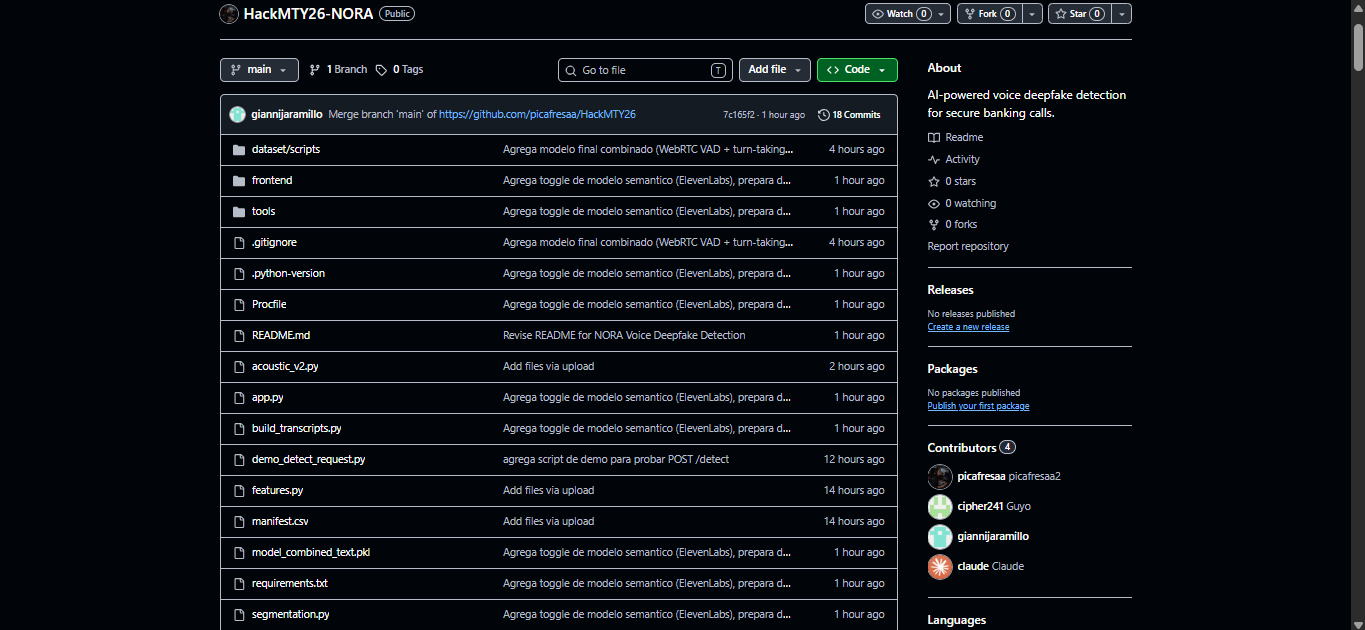Expand the Star lists dropdown arrow

(1122, 14)
